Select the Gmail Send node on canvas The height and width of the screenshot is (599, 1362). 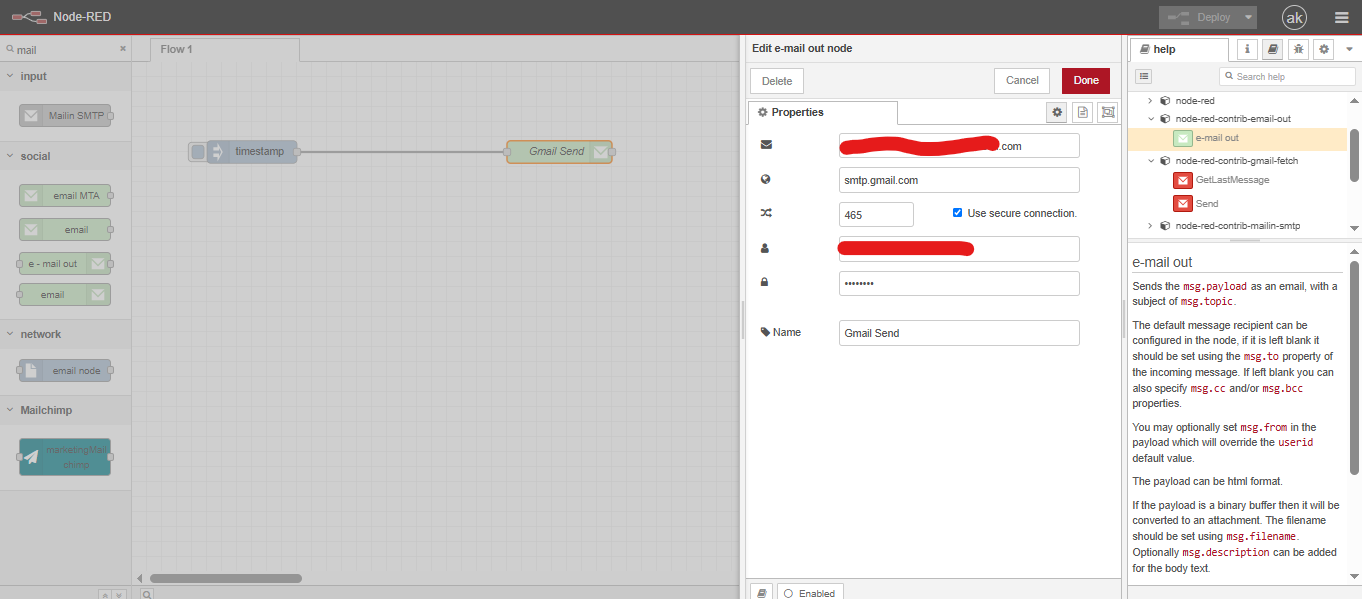pyautogui.click(x=560, y=152)
